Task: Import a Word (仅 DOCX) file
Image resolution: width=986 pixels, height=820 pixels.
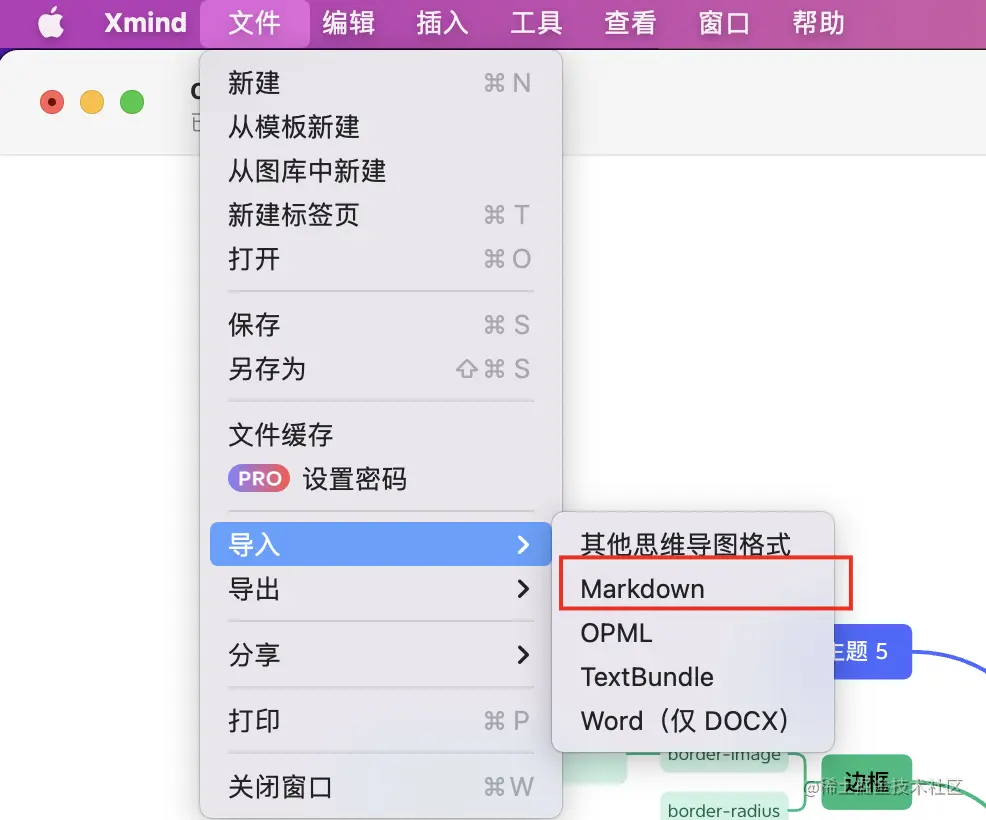Action: click(693, 721)
